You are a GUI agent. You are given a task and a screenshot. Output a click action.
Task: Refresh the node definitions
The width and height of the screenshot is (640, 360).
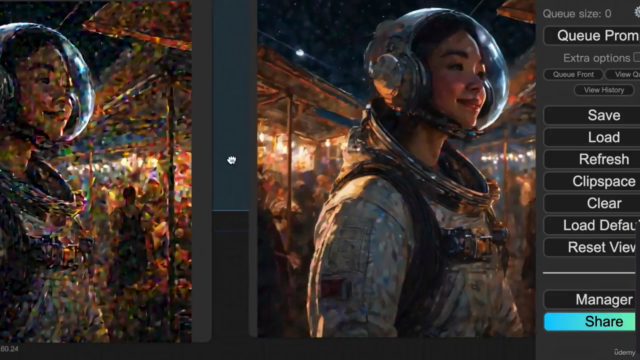(x=592, y=159)
